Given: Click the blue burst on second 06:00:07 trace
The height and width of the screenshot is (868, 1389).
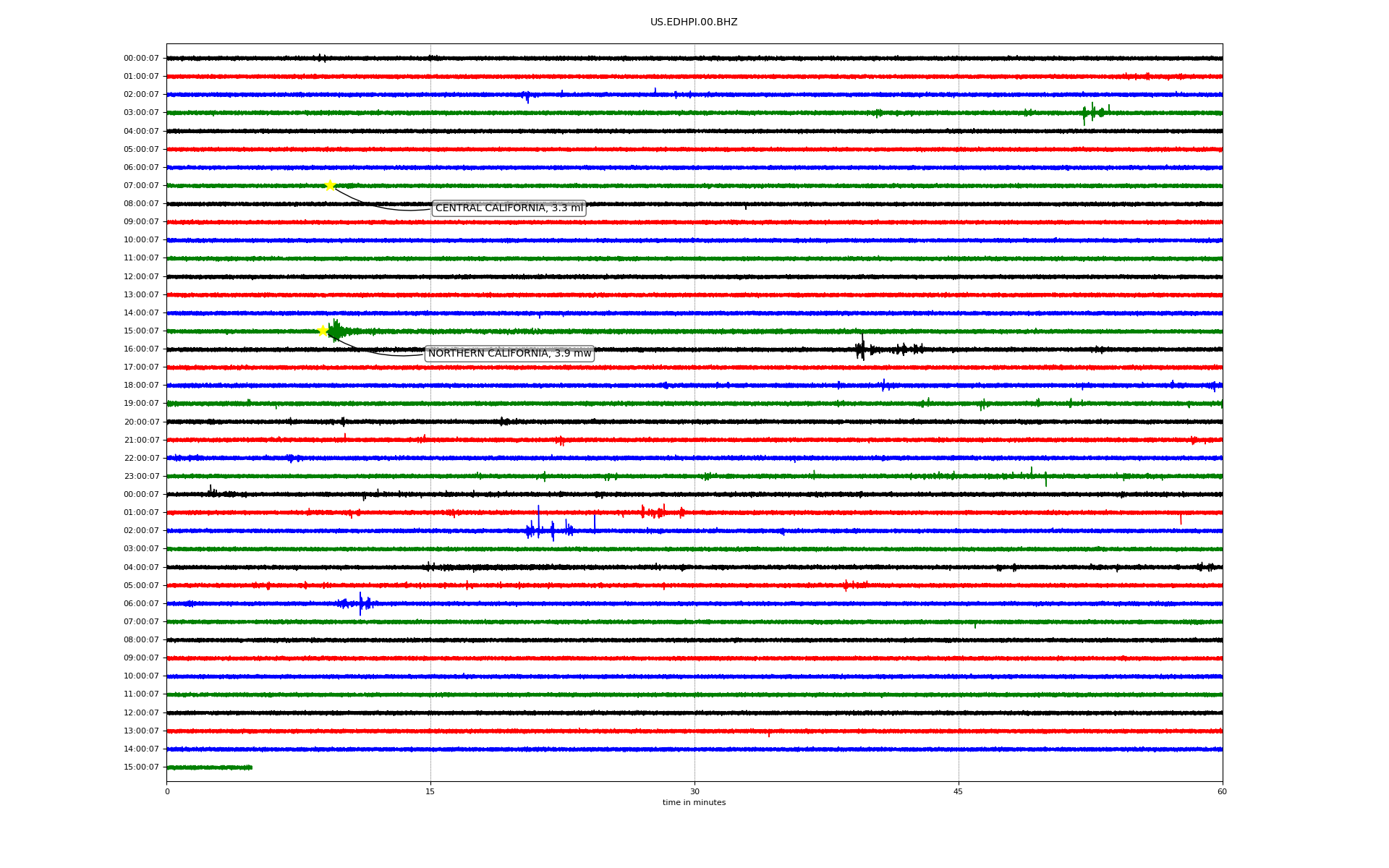Looking at the screenshot, I should tap(360, 603).
